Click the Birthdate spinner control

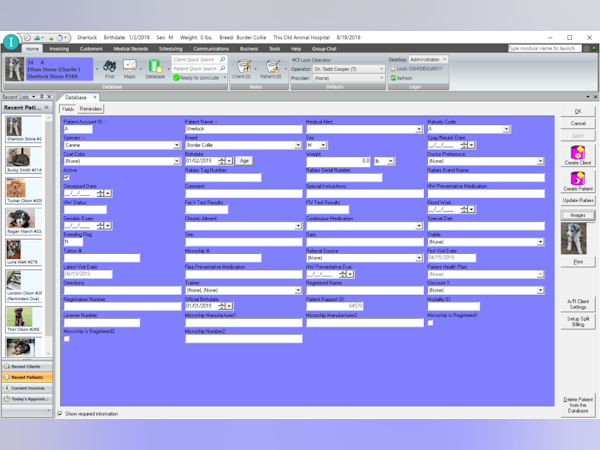click(222, 161)
